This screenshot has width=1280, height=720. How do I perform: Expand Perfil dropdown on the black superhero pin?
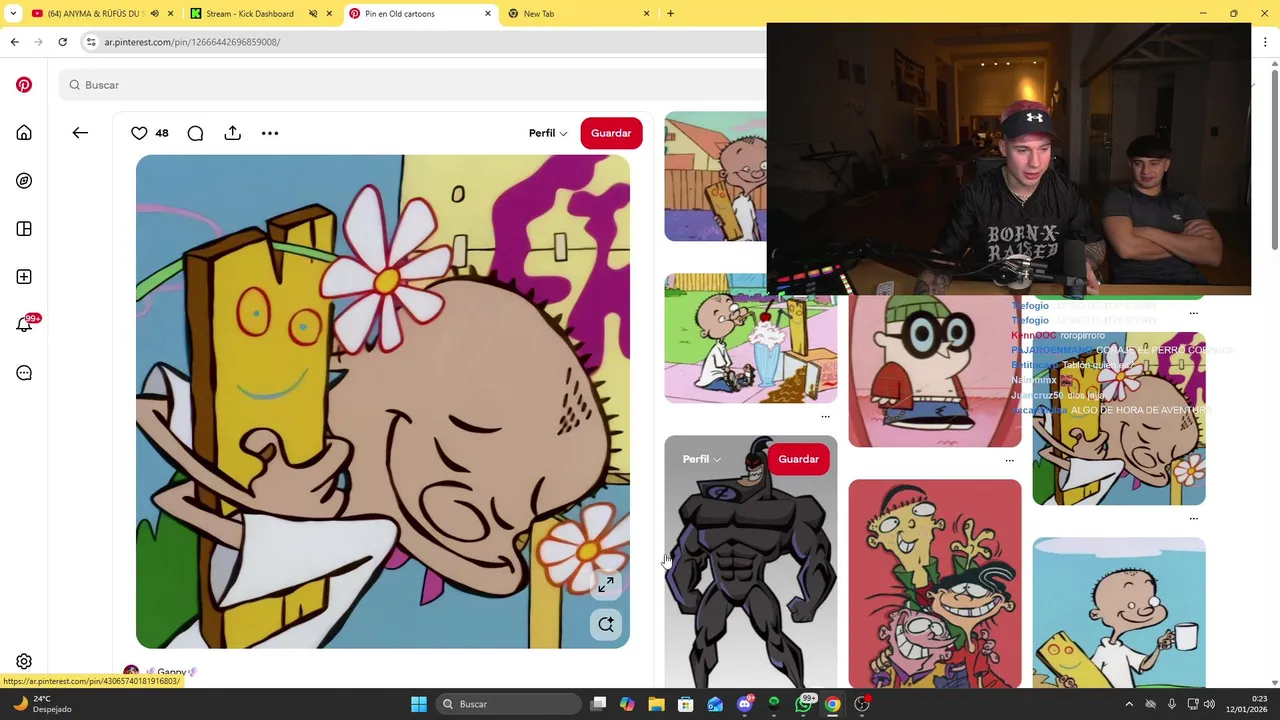702,459
